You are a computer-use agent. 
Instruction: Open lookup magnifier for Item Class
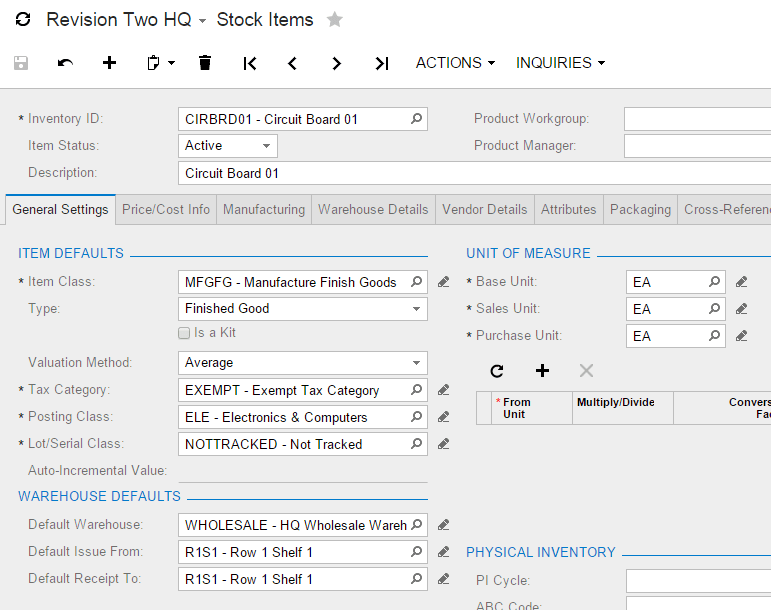(416, 282)
